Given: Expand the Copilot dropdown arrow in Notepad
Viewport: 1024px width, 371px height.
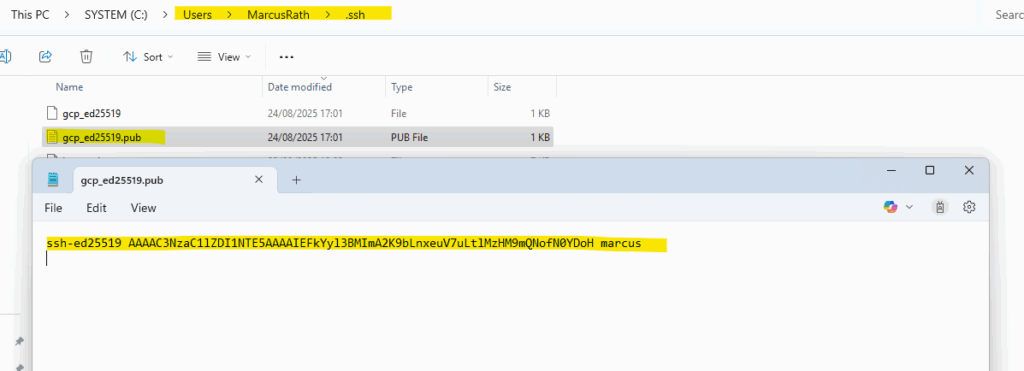Looking at the screenshot, I should coord(909,207).
